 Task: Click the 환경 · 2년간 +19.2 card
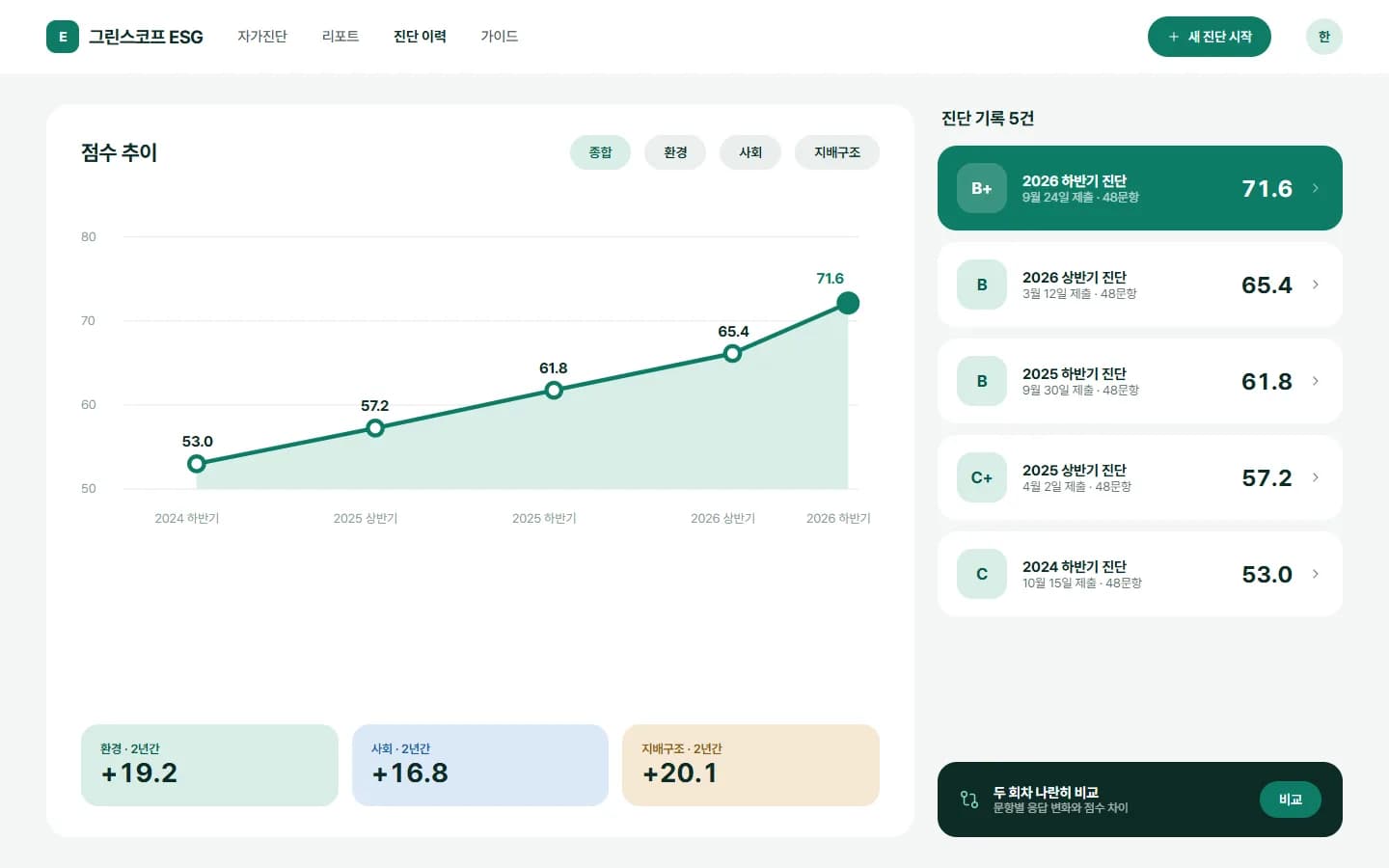coord(209,765)
